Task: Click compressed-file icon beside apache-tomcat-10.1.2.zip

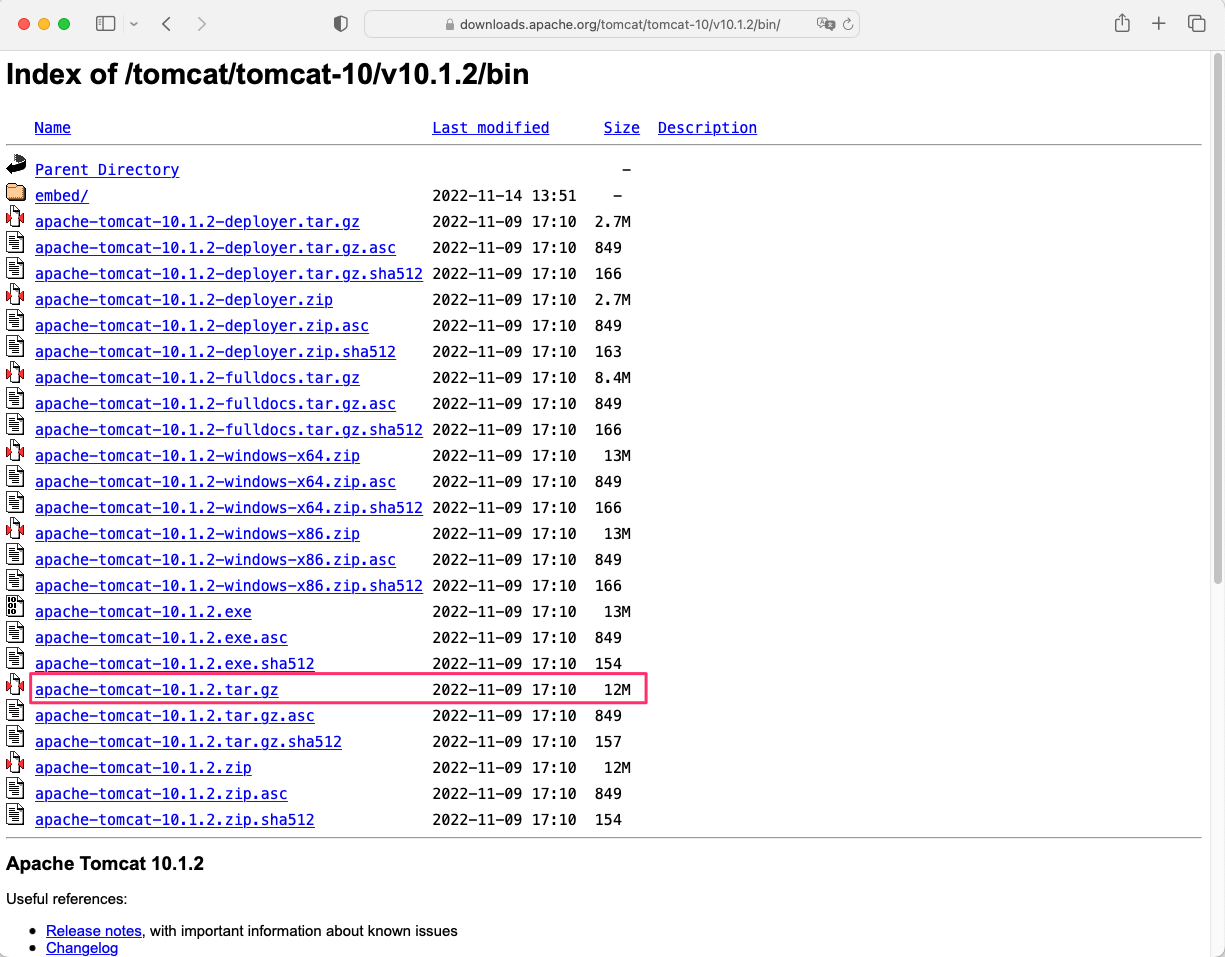Action: click(x=15, y=763)
